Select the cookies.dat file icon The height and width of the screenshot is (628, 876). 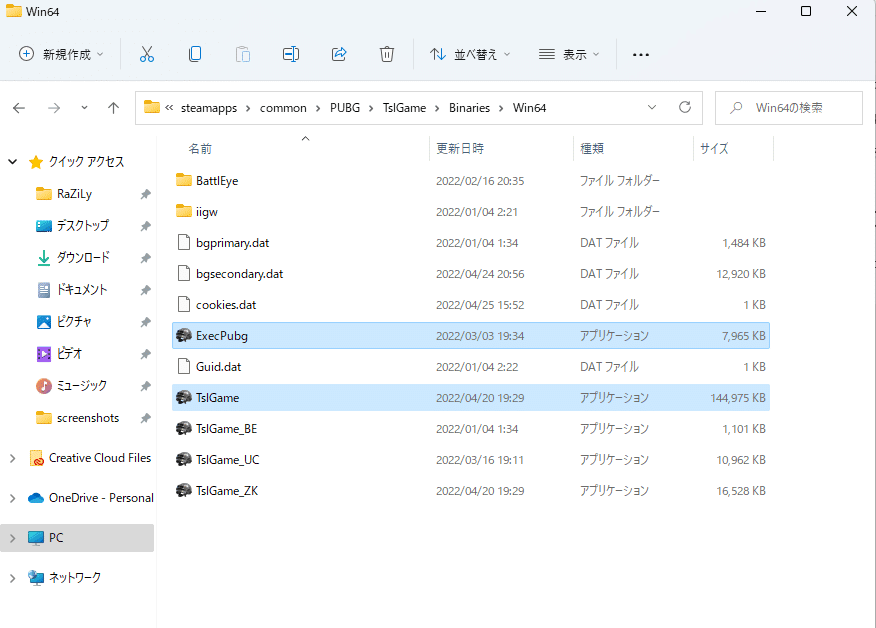pyautogui.click(x=184, y=305)
